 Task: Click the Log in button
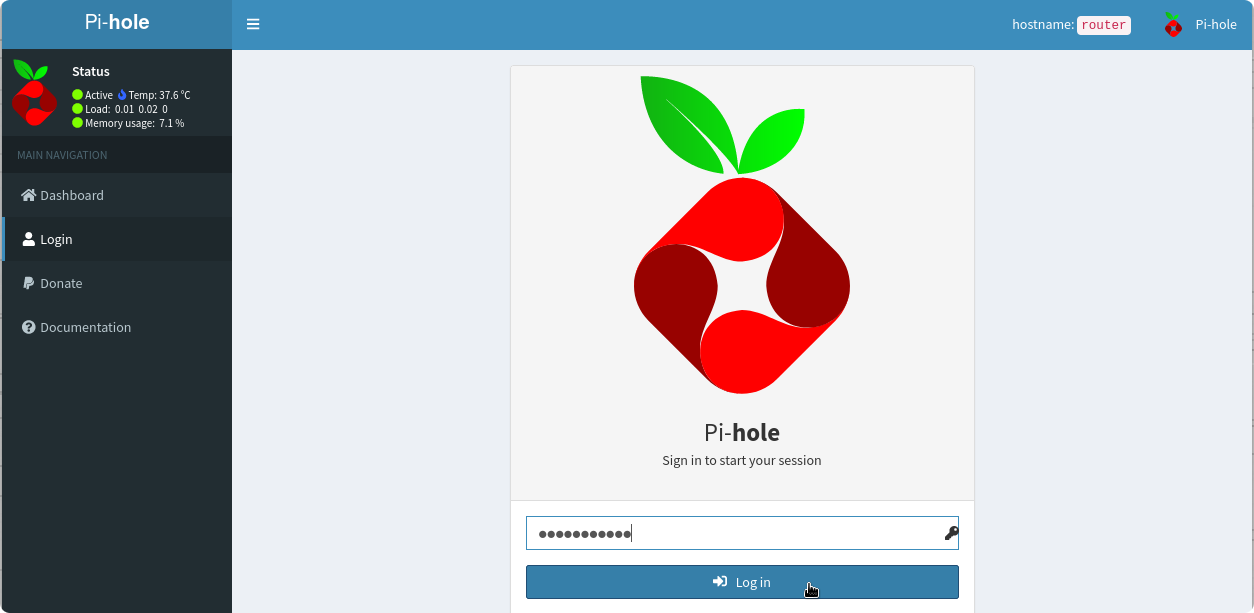742,582
